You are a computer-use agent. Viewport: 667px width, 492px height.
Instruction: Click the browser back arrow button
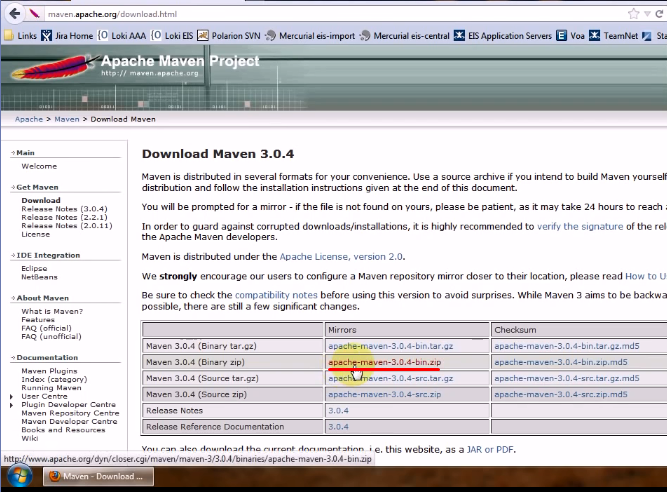pos(14,14)
